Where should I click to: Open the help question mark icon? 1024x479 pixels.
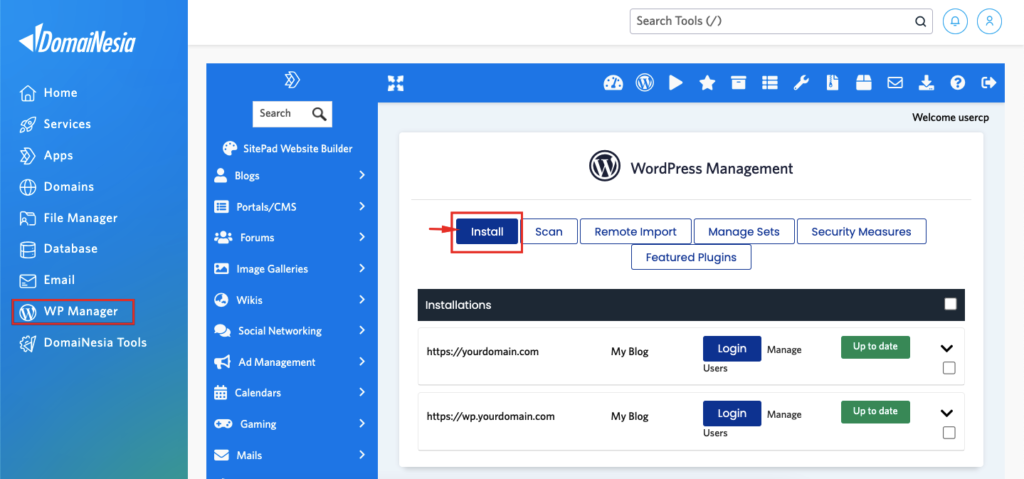(957, 82)
